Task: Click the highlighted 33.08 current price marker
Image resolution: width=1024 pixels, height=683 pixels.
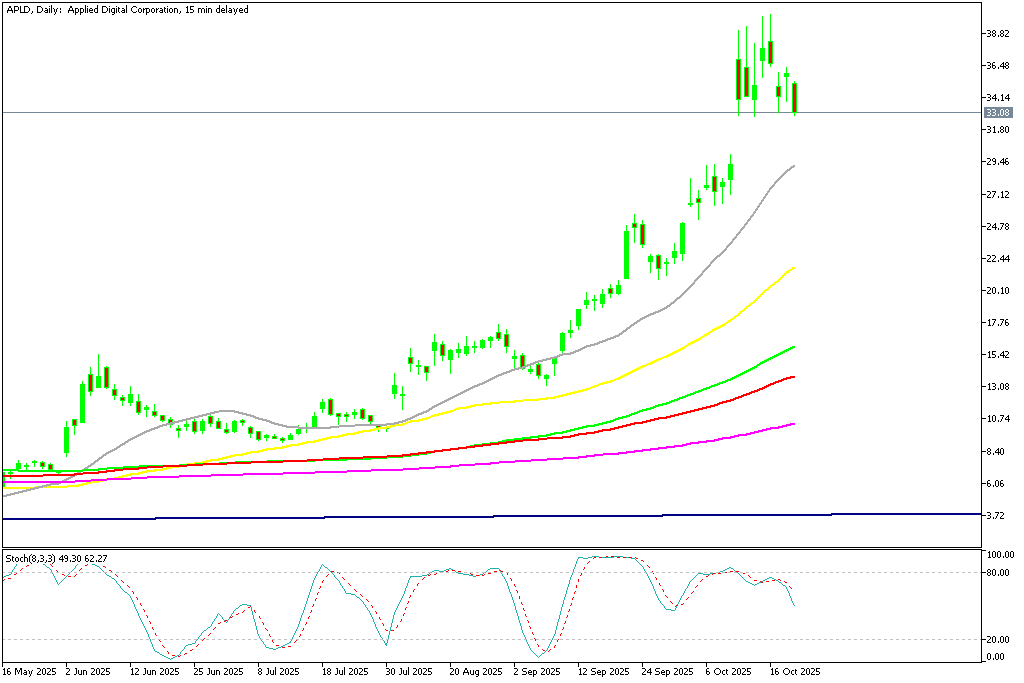Action: pos(997,113)
